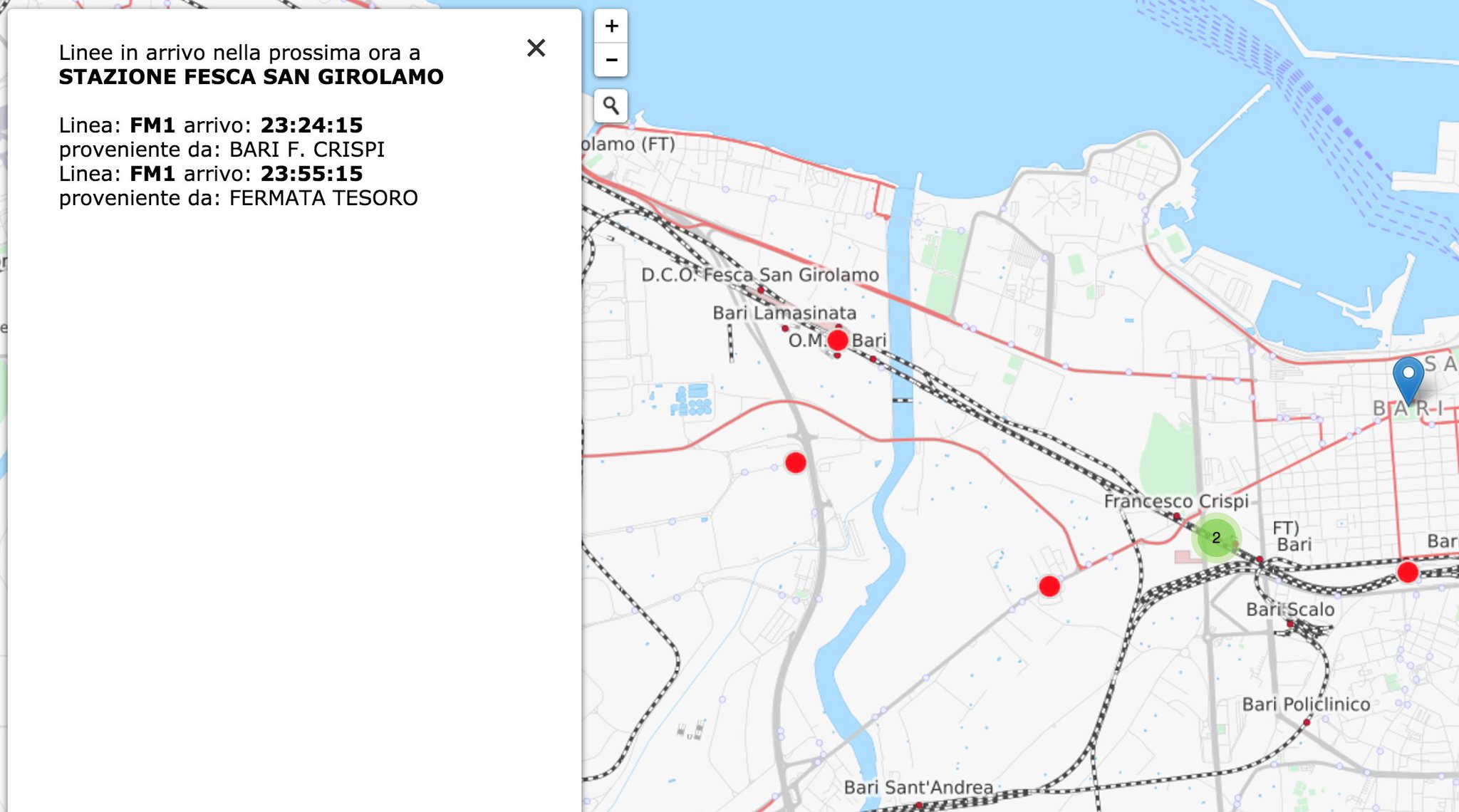
Task: Click the STAZIONE FESCA SAN GIROLAMO heading
Action: [x=251, y=77]
